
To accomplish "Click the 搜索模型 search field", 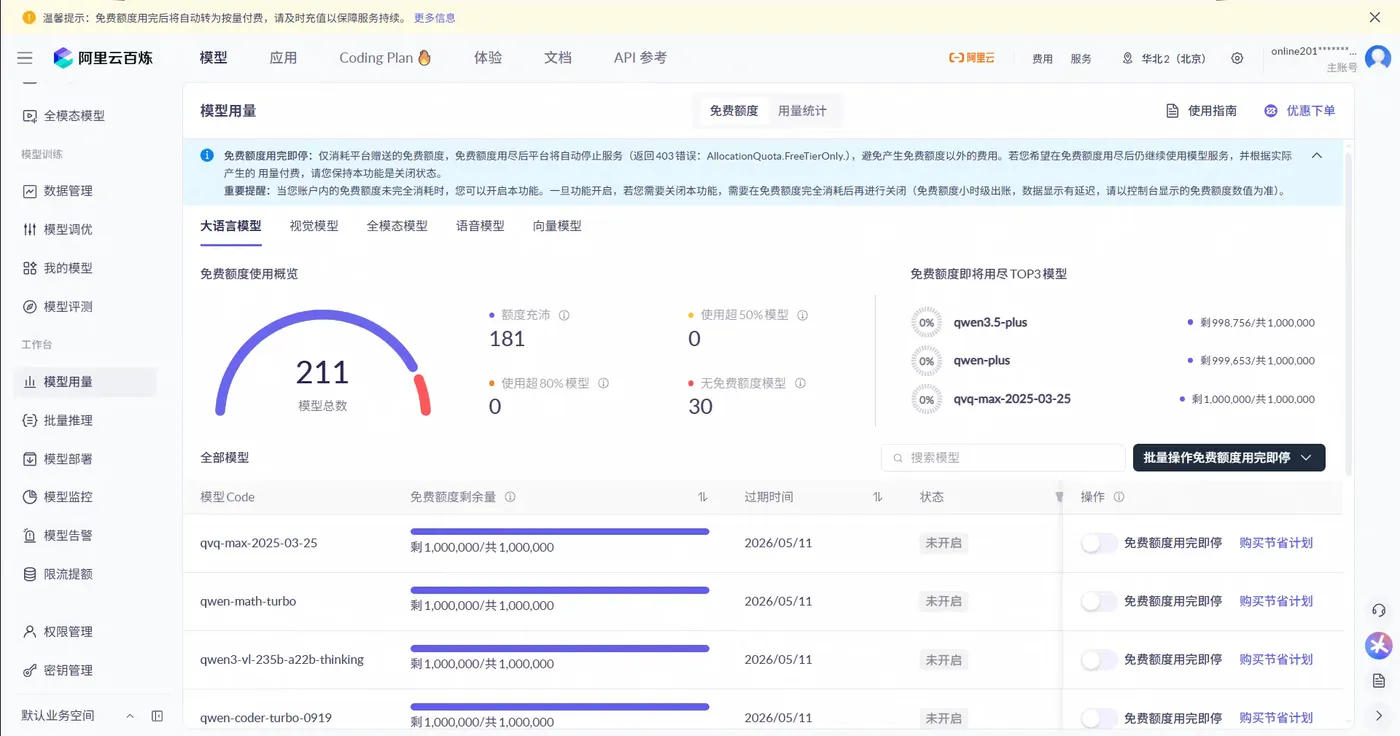I will 1003,457.
